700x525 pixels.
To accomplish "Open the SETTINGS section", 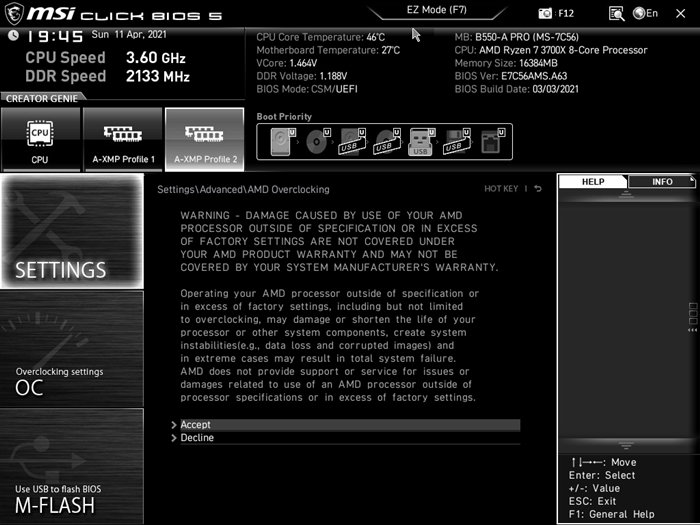I will point(72,231).
